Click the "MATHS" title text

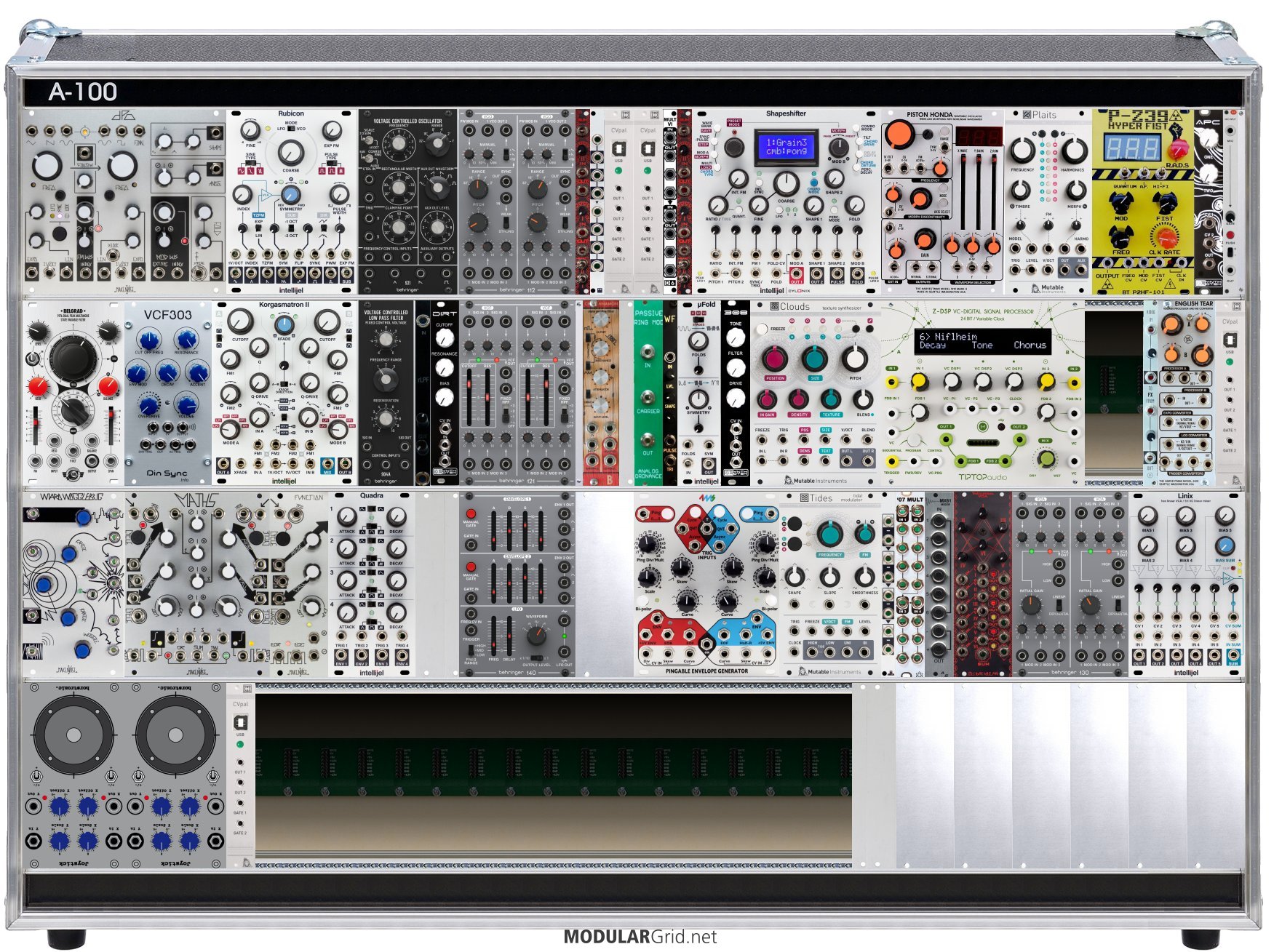pos(196,501)
